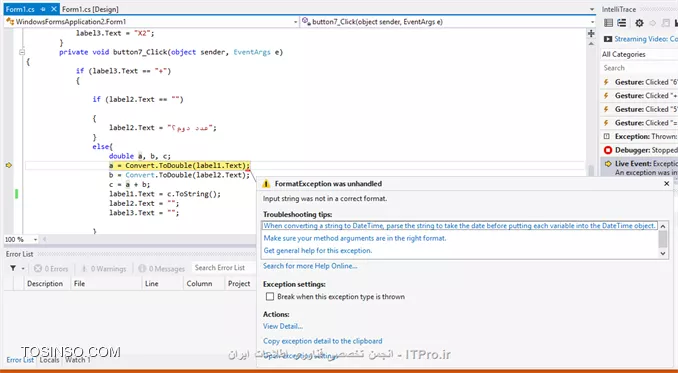Click the red Debugger stopped icon
Screen dimensions: 678x373
pyautogui.click(x=608, y=150)
